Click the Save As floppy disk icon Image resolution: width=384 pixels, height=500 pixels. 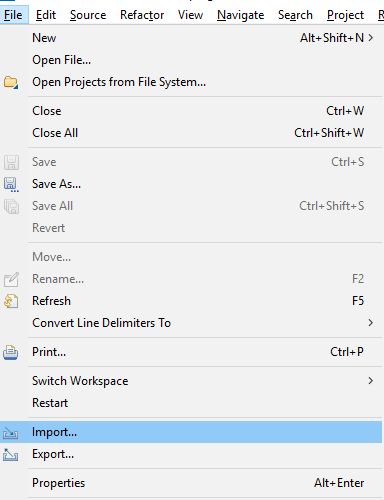11,184
